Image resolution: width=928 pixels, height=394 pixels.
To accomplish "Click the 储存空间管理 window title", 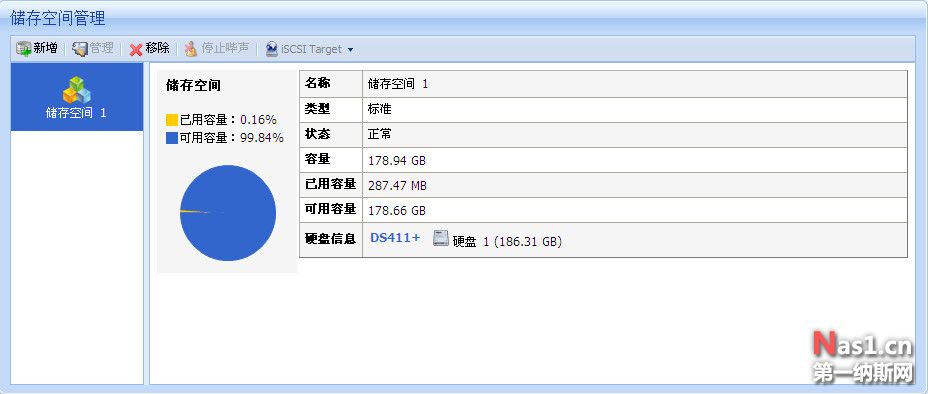I will pos(57,18).
